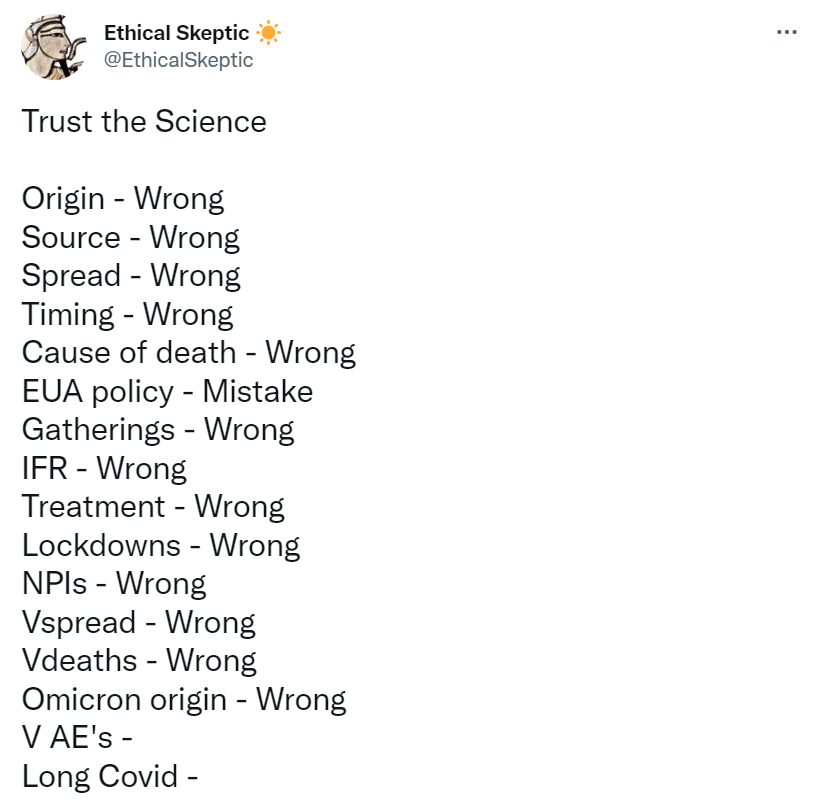Click the "Trust the Science" heading line

144,122
